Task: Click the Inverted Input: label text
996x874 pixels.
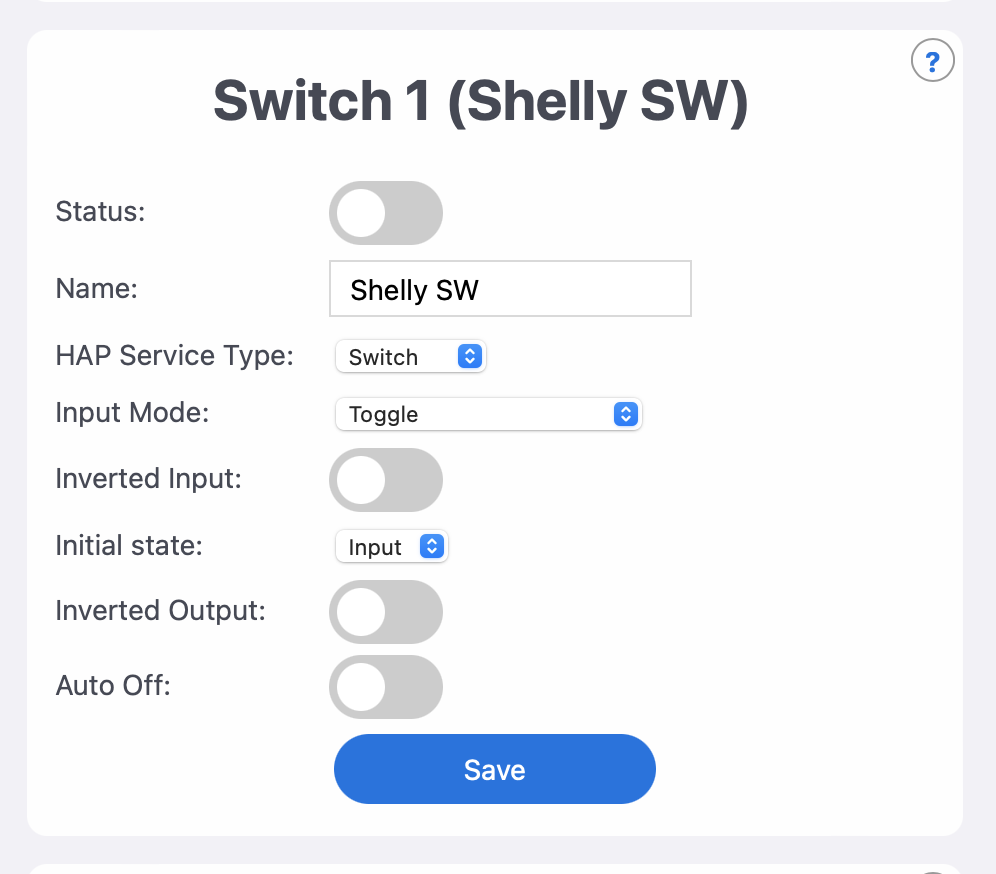Action: [149, 478]
